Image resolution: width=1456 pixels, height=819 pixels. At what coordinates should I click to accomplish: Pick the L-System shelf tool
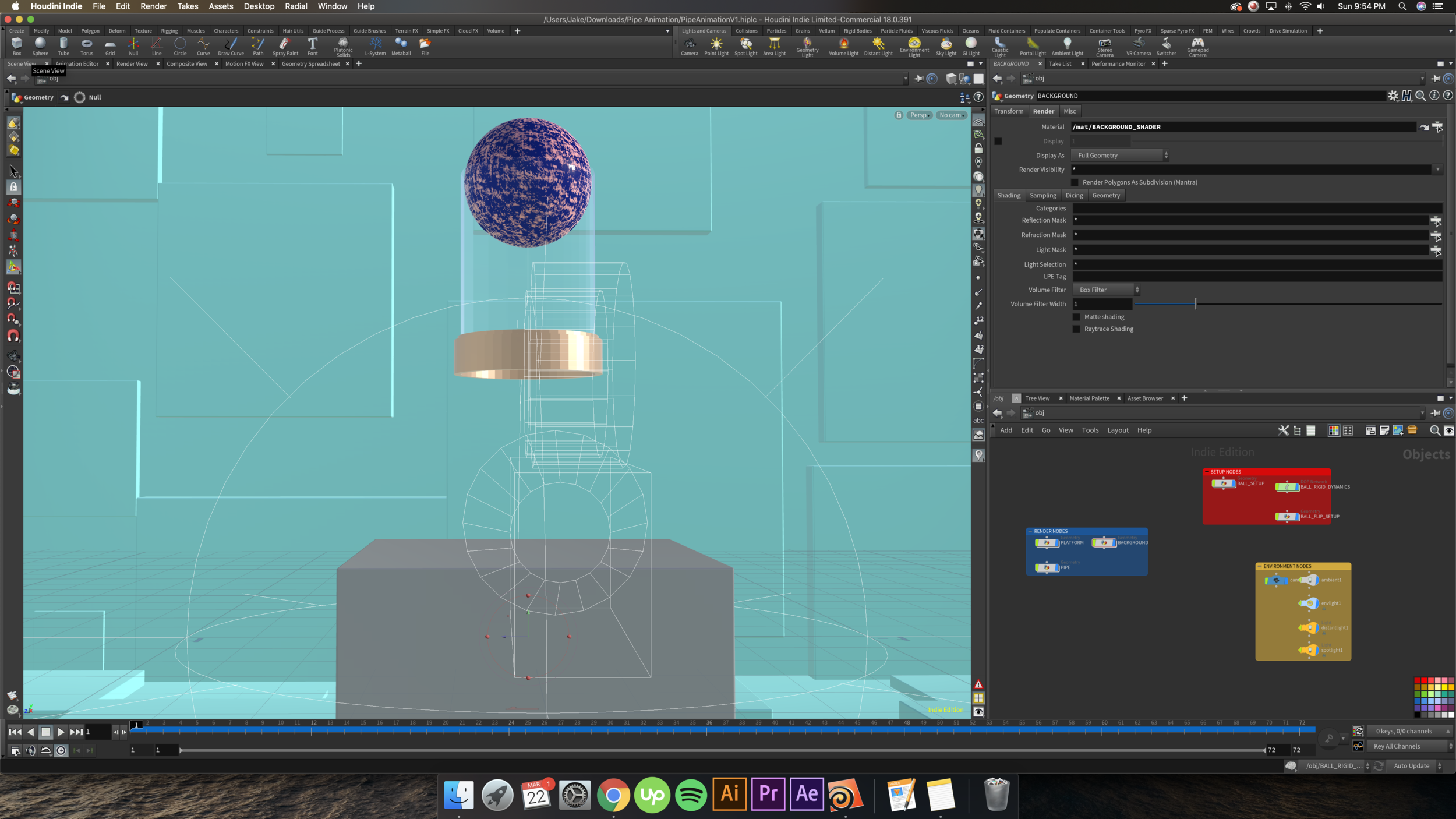click(x=375, y=47)
